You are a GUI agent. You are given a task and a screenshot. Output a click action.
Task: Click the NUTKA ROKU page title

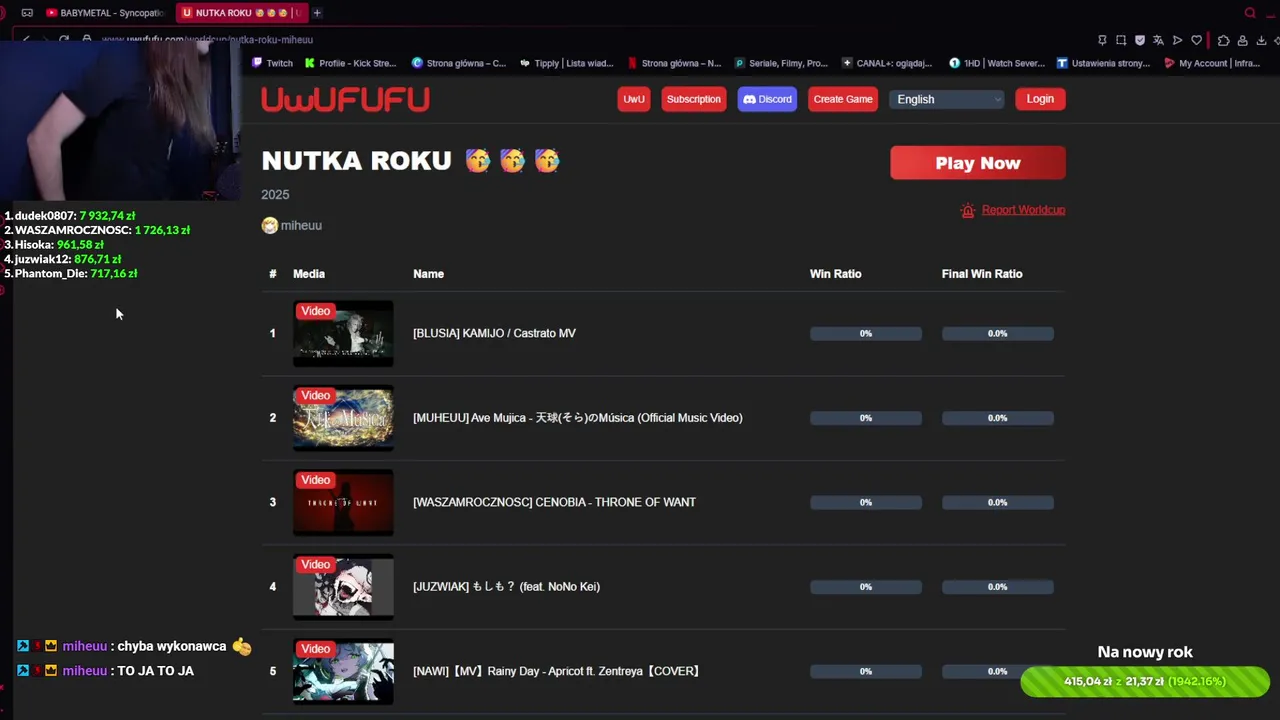[356, 161]
